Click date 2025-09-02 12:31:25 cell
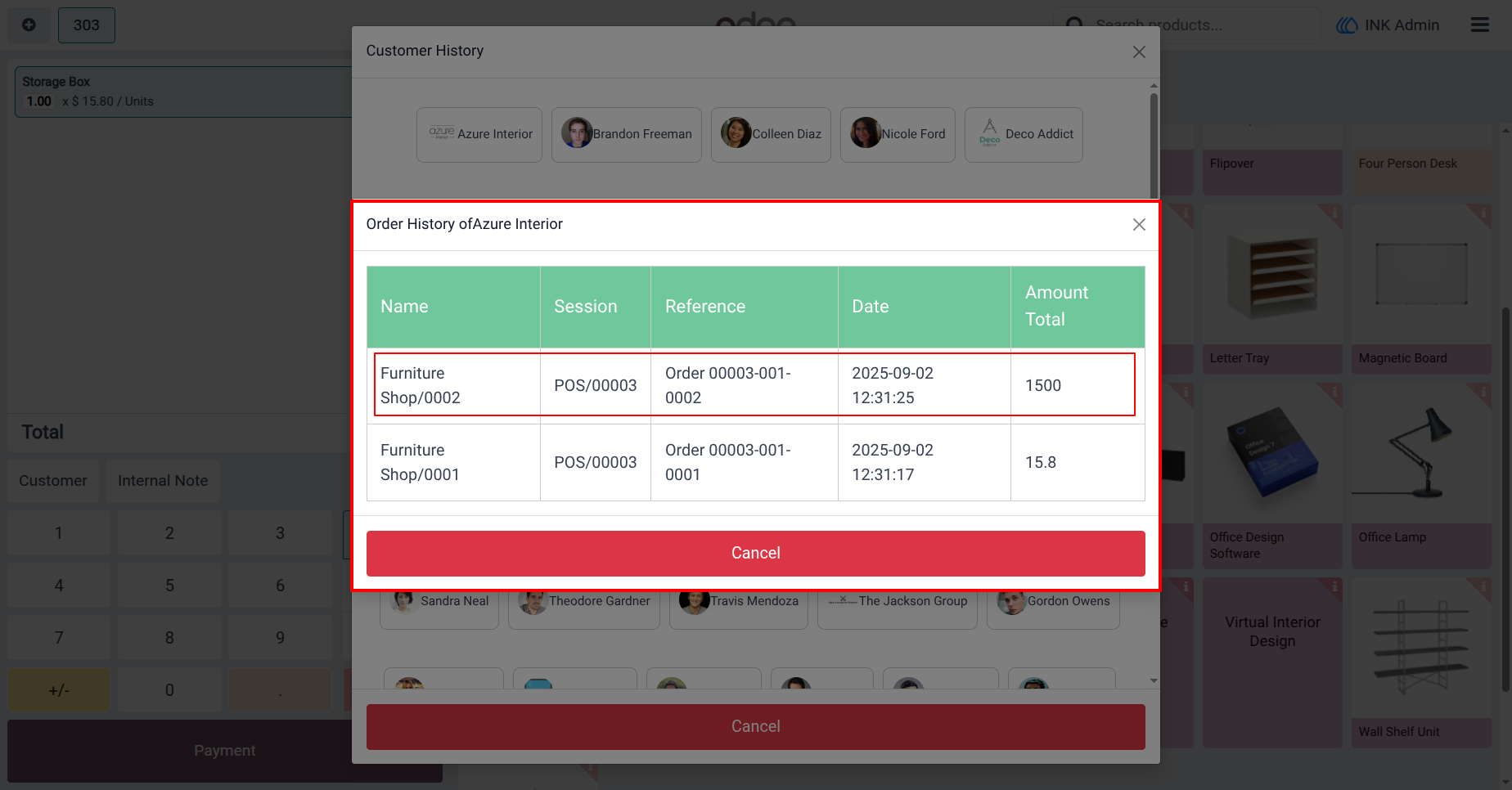Image resolution: width=1512 pixels, height=790 pixels. point(925,386)
